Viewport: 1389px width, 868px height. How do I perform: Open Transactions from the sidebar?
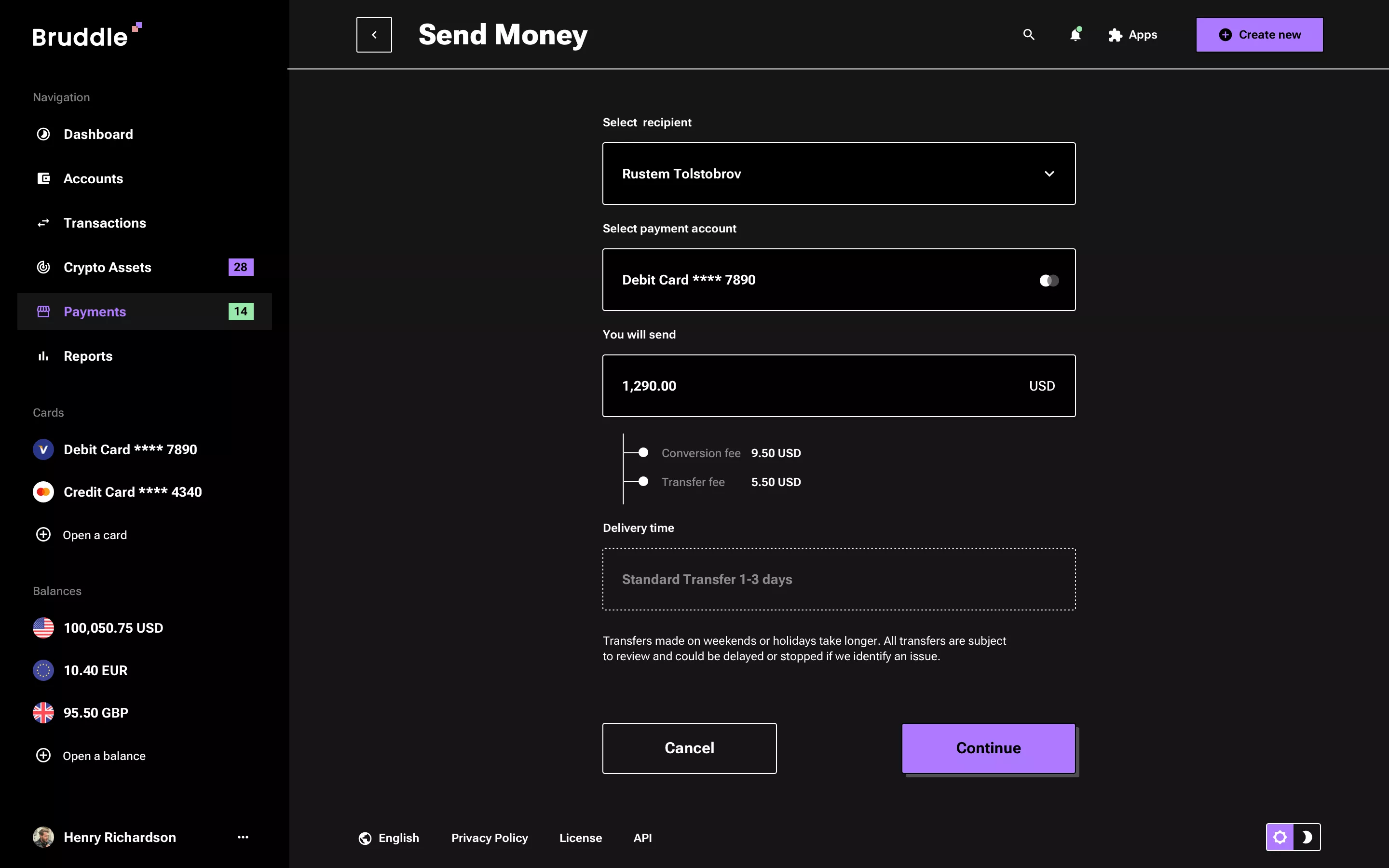point(105,223)
